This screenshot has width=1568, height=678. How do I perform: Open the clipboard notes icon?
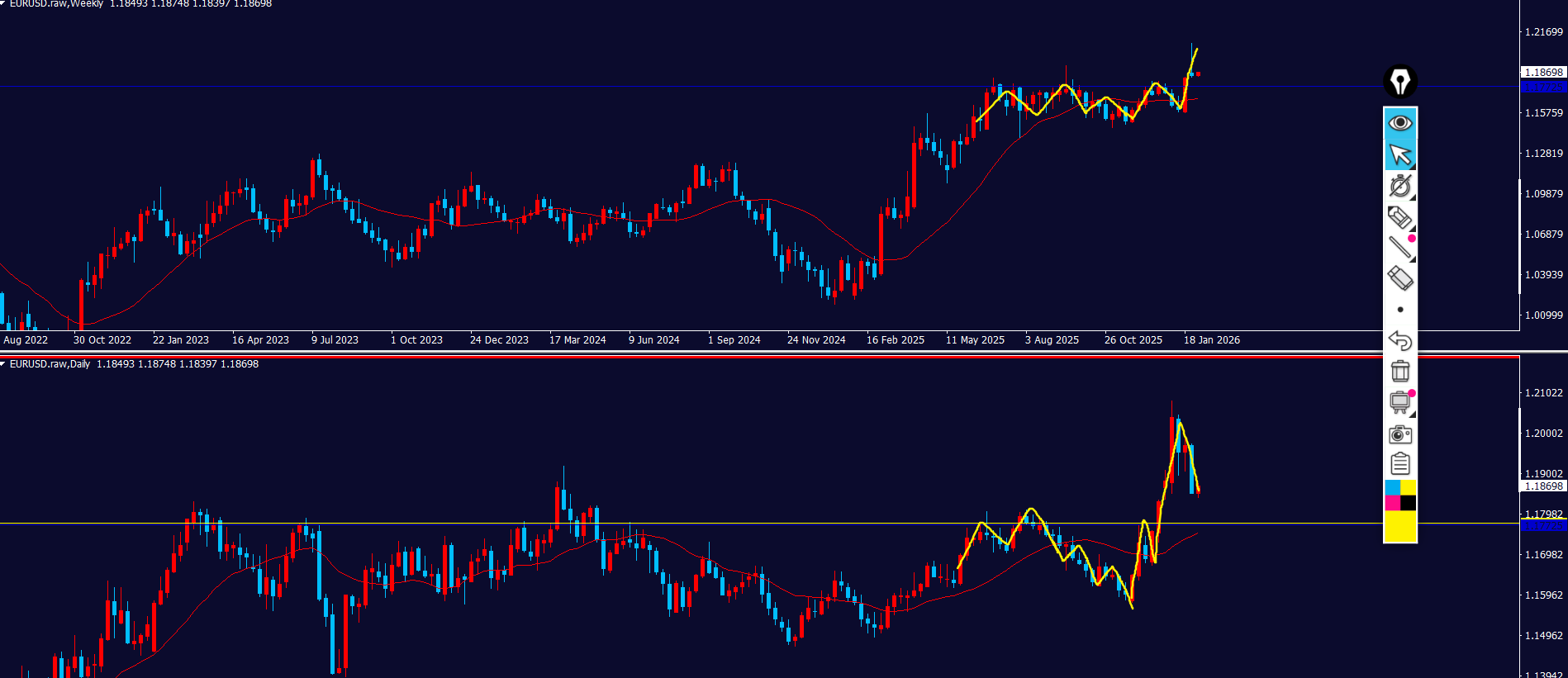[x=1400, y=464]
